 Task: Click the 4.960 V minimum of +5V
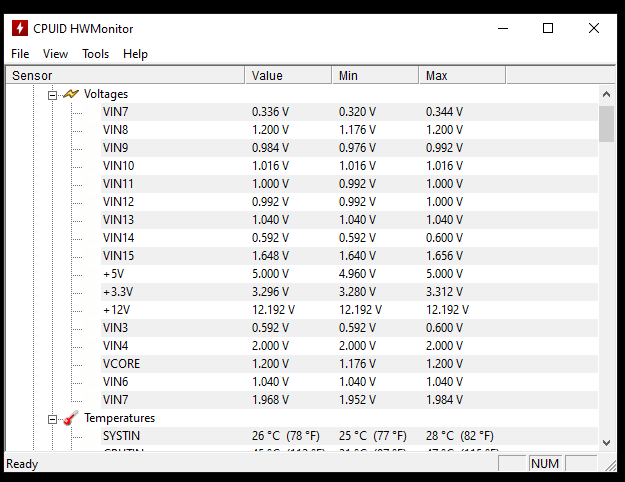coord(357,274)
